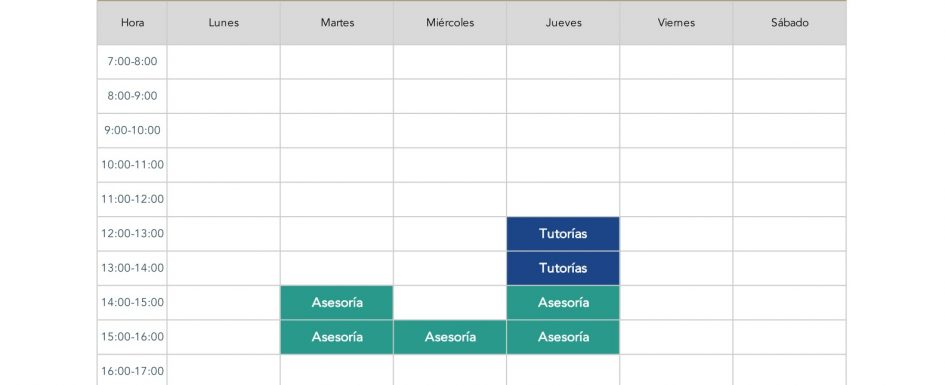Screen dimensions: 945x385
Task: Select the Jueves column header
Action: click(x=563, y=23)
